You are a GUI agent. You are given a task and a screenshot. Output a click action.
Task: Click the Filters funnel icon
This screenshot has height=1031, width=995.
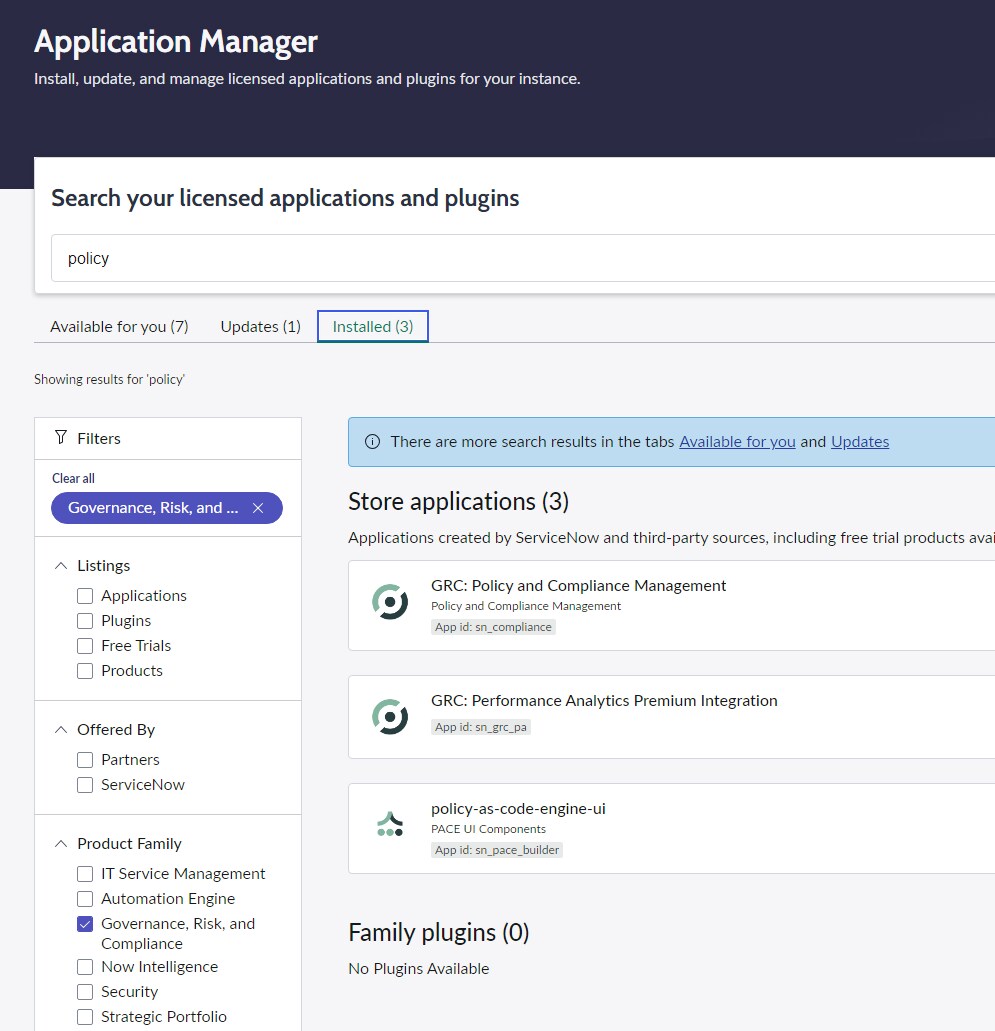[x=61, y=437]
